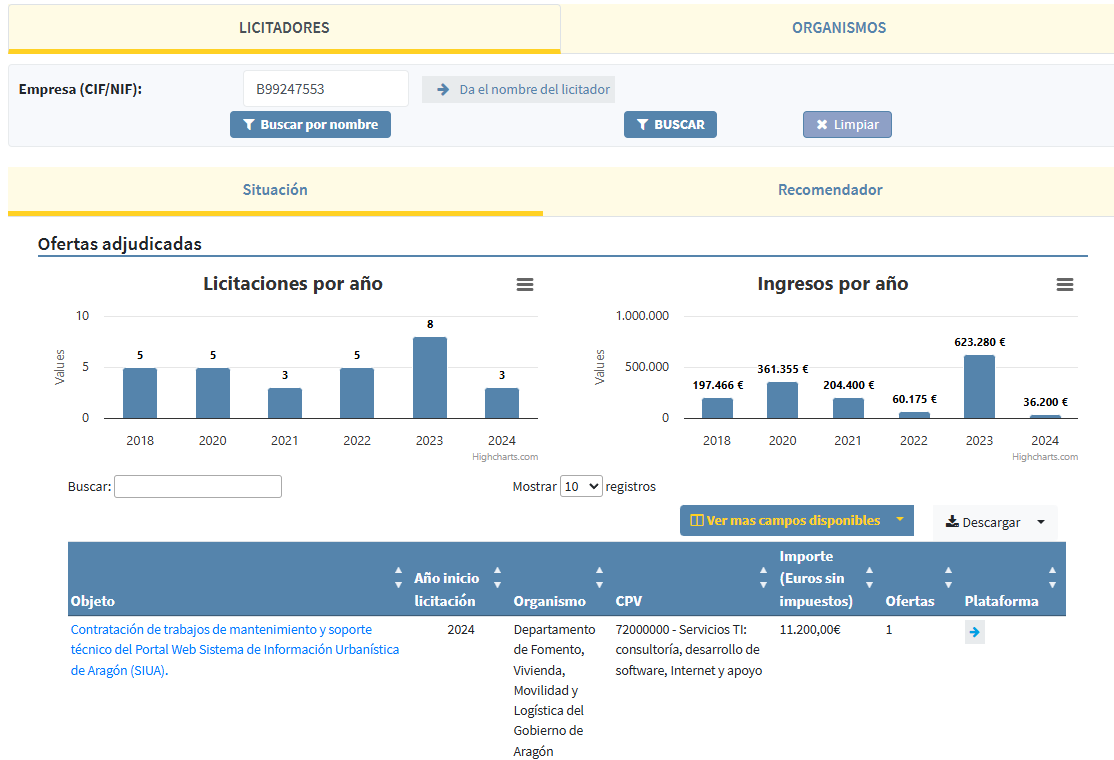Click the 2021 bar in Licitaciones chart
This screenshot has height=760, width=1114.
point(285,403)
